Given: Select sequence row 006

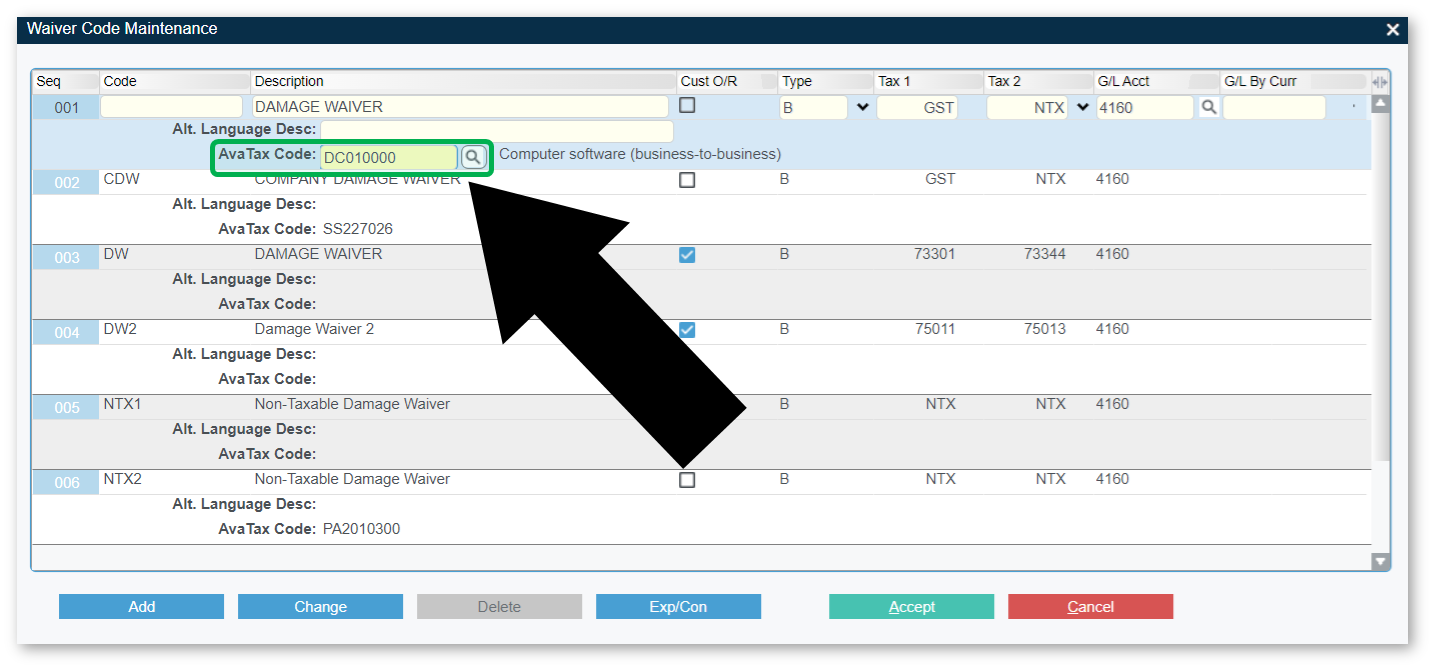Looking at the screenshot, I should coord(66,483).
